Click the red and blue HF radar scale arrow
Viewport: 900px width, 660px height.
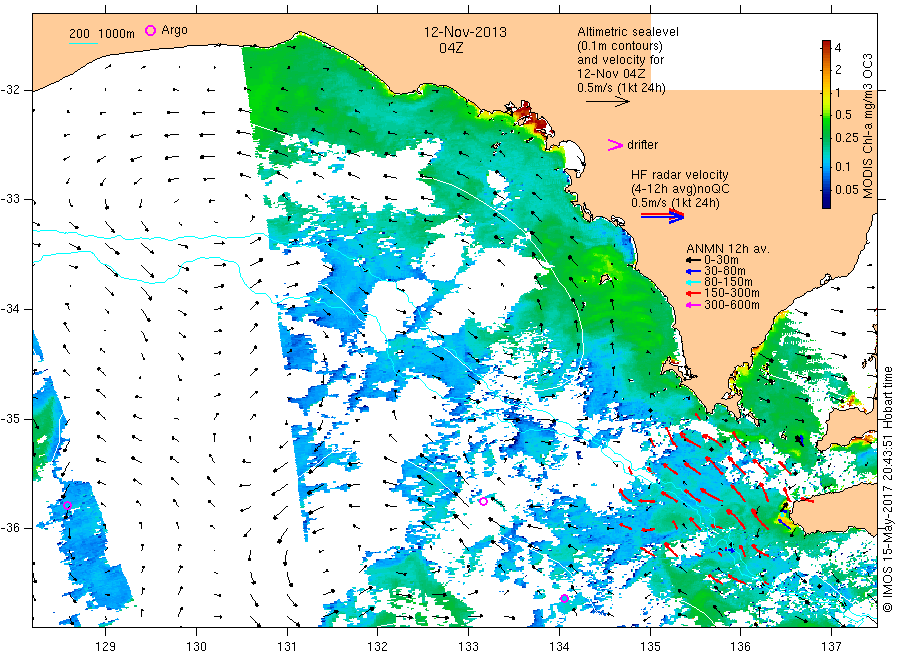click(x=662, y=216)
